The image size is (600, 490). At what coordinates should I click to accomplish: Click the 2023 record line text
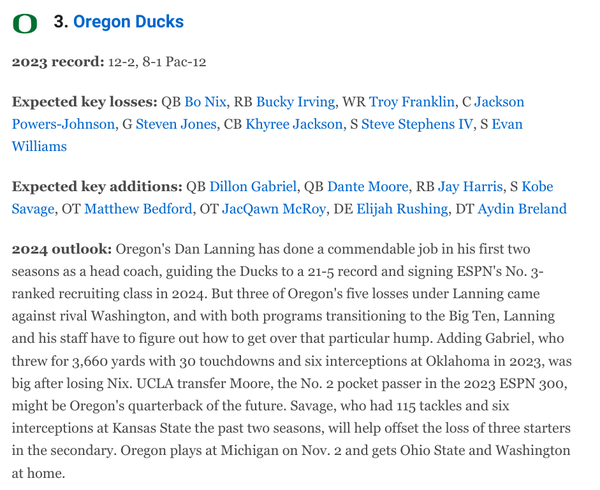click(109, 62)
